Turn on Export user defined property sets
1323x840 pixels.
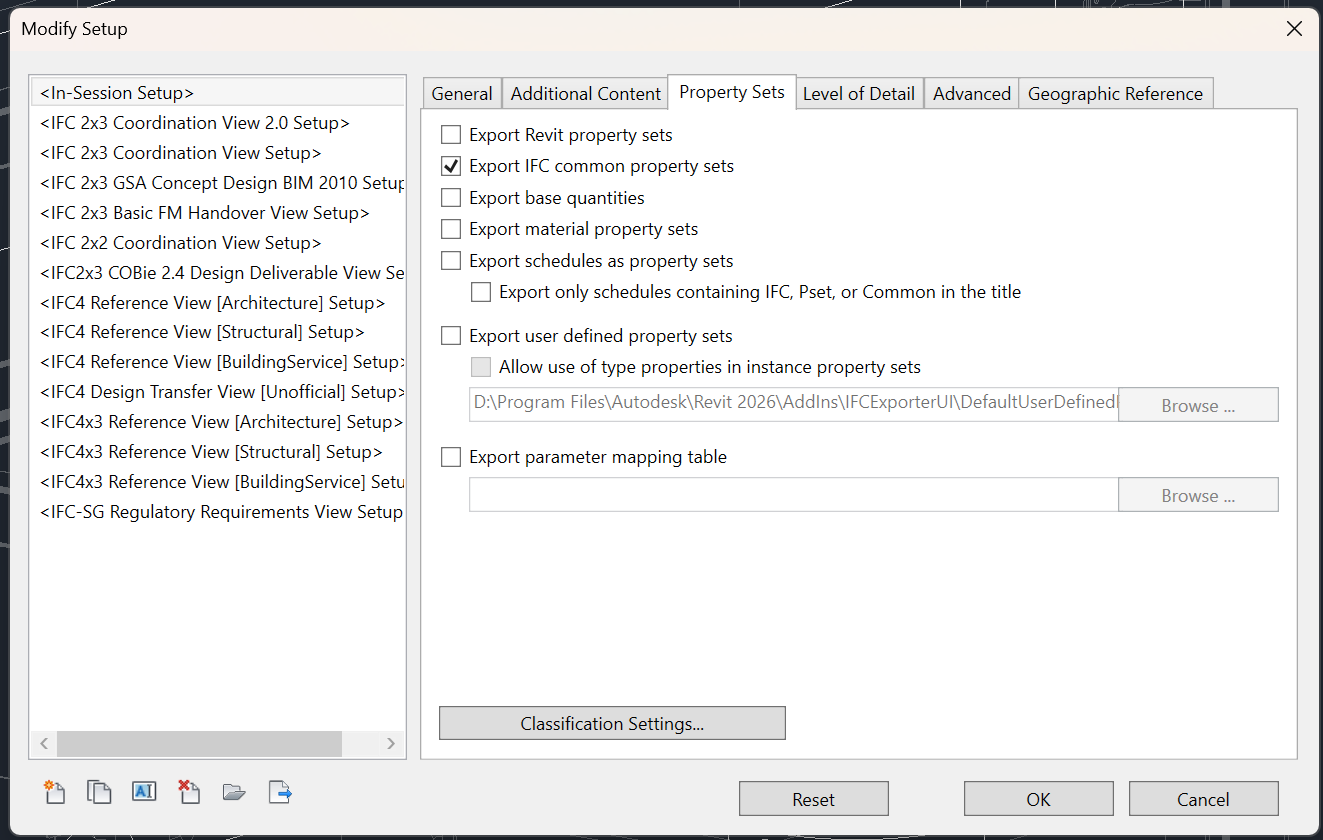[x=451, y=336]
